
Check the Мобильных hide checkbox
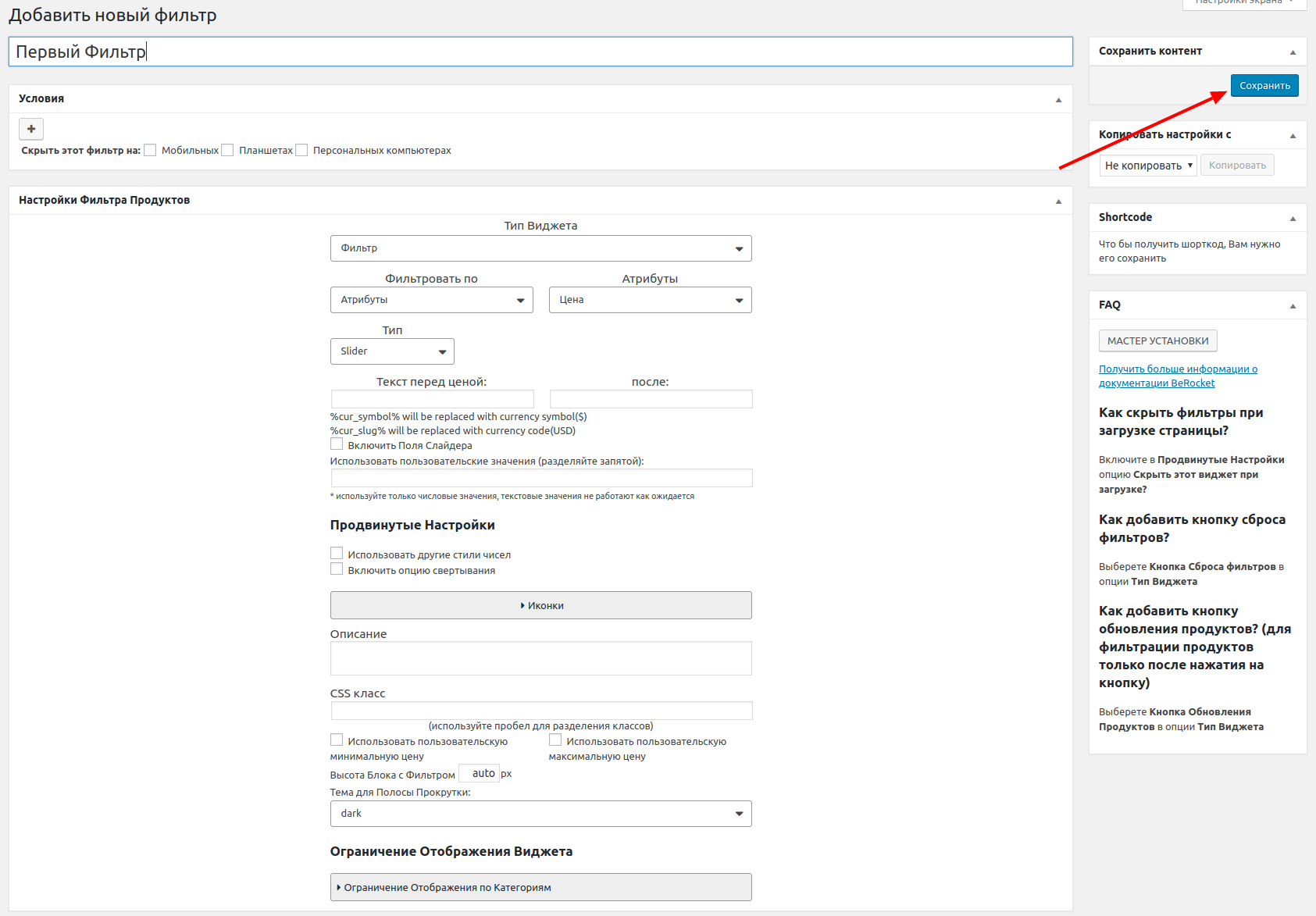point(150,150)
